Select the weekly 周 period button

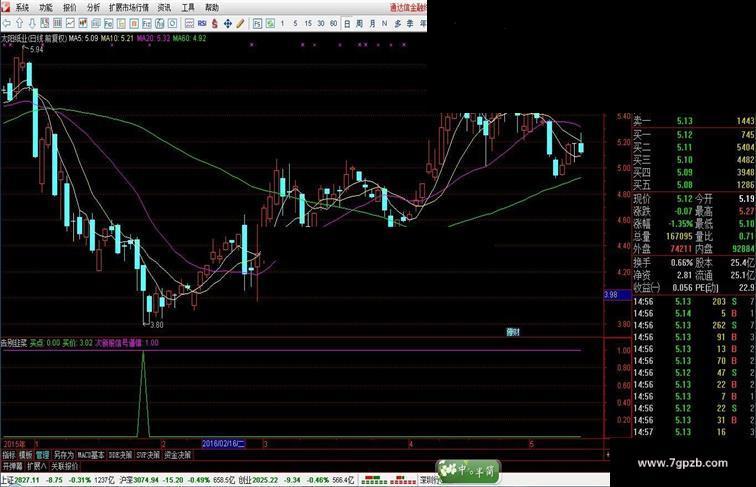coord(359,23)
